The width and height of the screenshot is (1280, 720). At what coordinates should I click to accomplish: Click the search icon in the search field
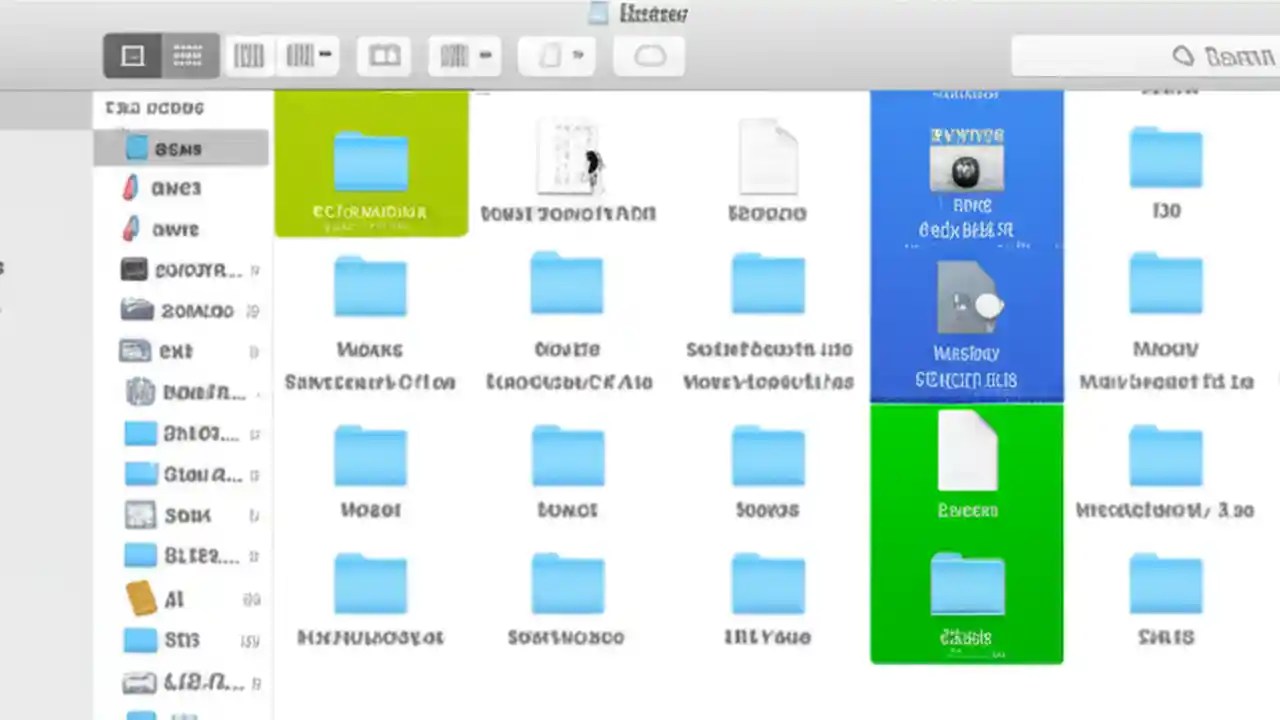pos(1183,56)
